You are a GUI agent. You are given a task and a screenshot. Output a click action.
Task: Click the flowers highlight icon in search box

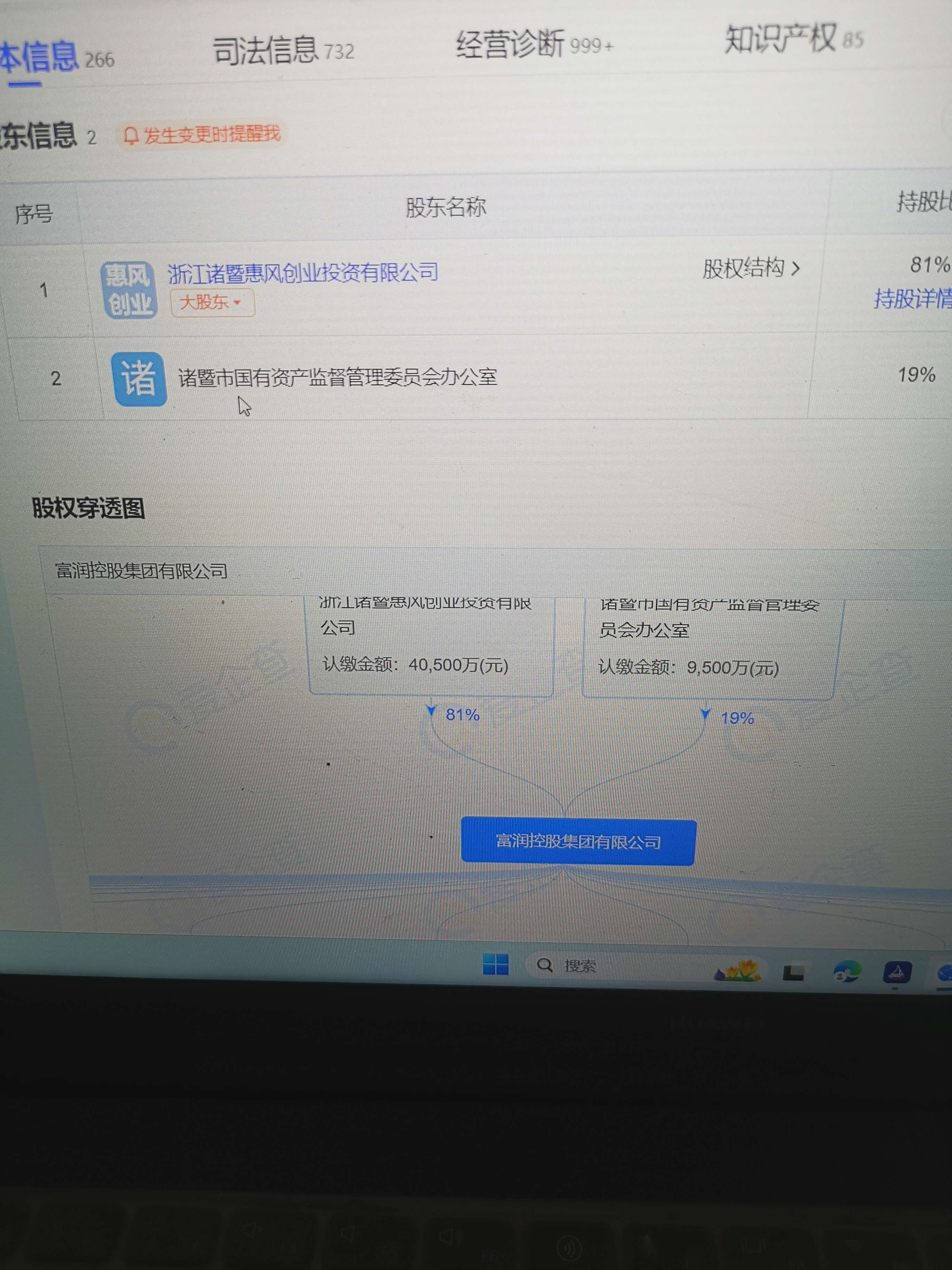[737, 970]
